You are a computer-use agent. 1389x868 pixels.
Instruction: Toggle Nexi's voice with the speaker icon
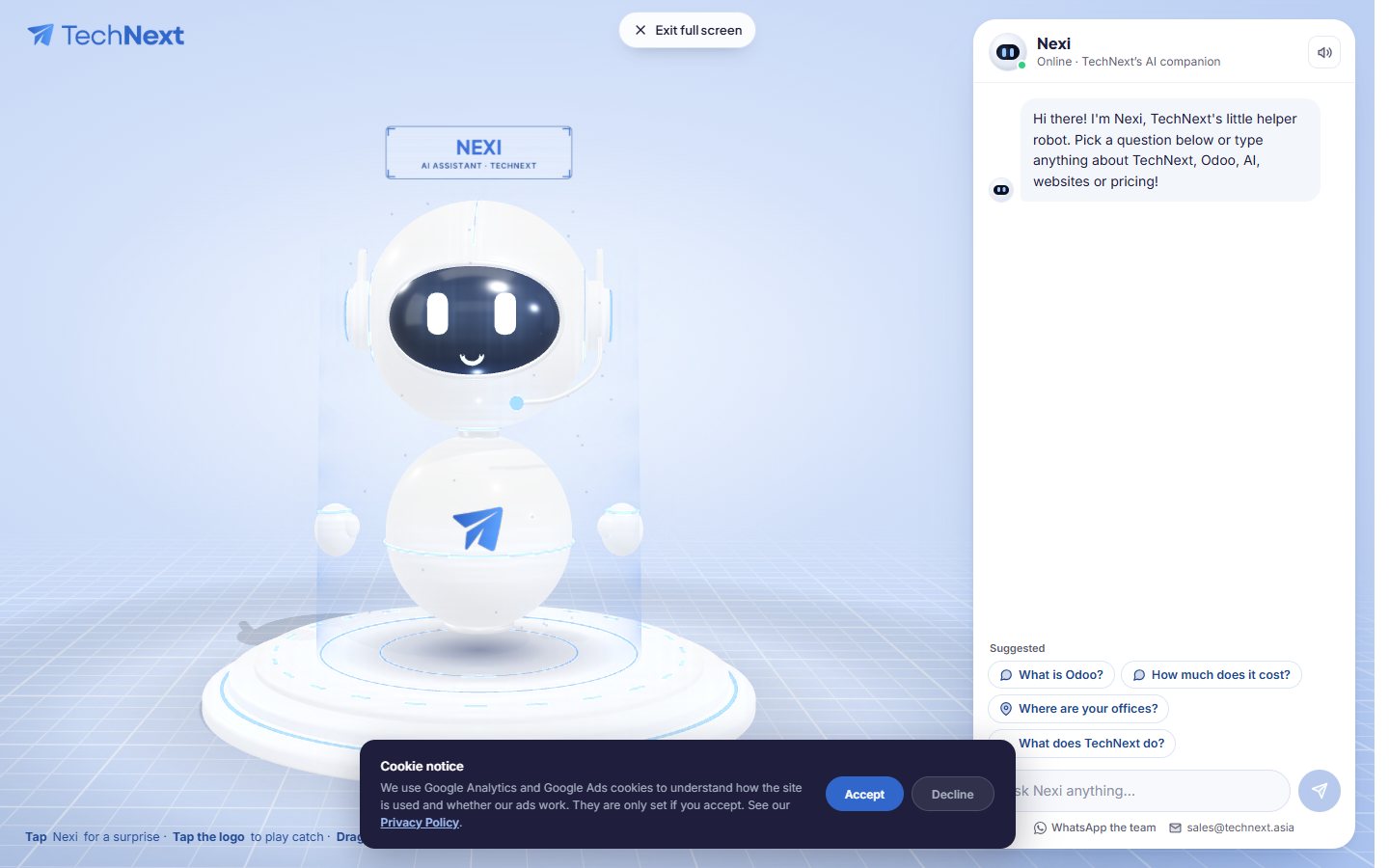click(1324, 52)
